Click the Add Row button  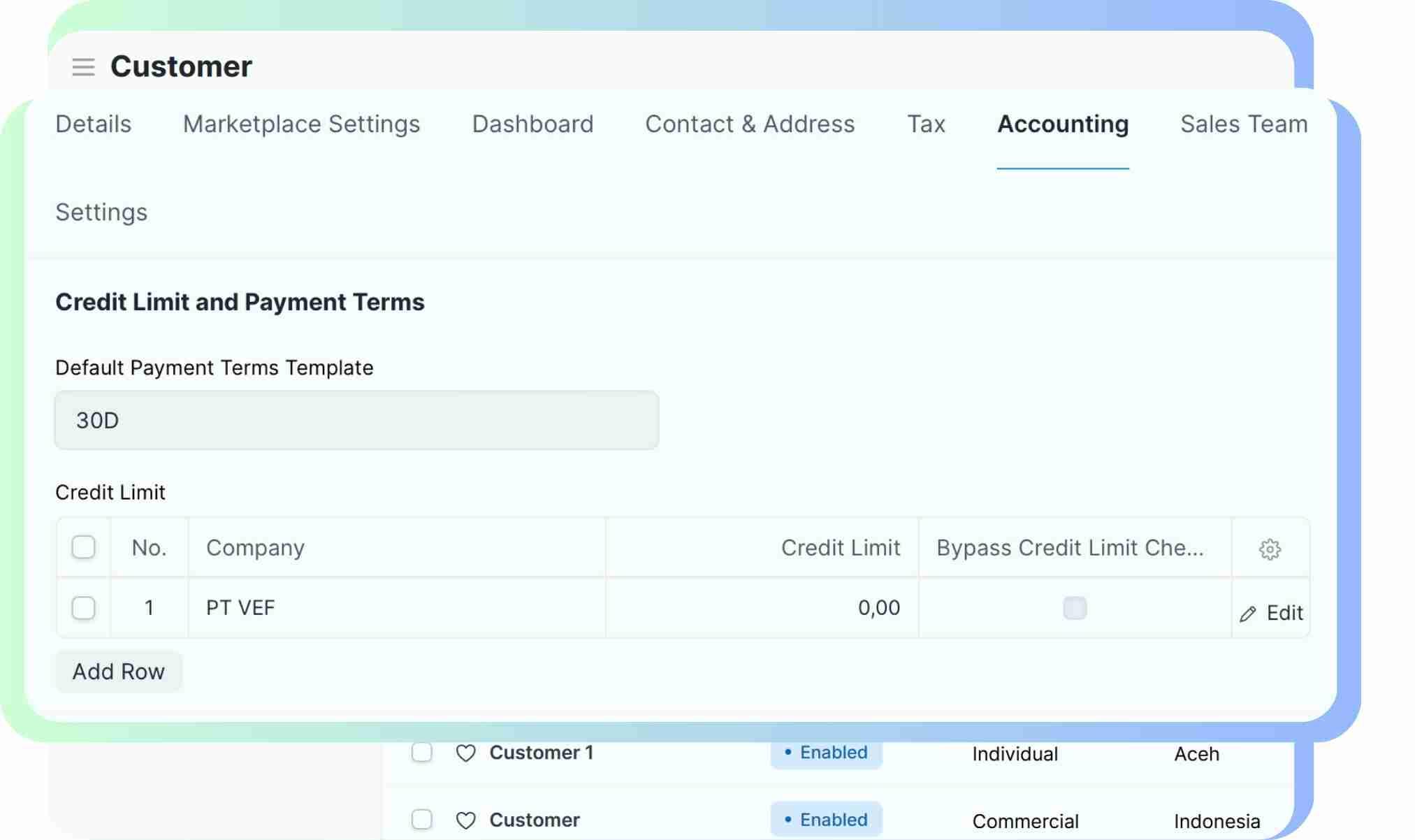118,672
